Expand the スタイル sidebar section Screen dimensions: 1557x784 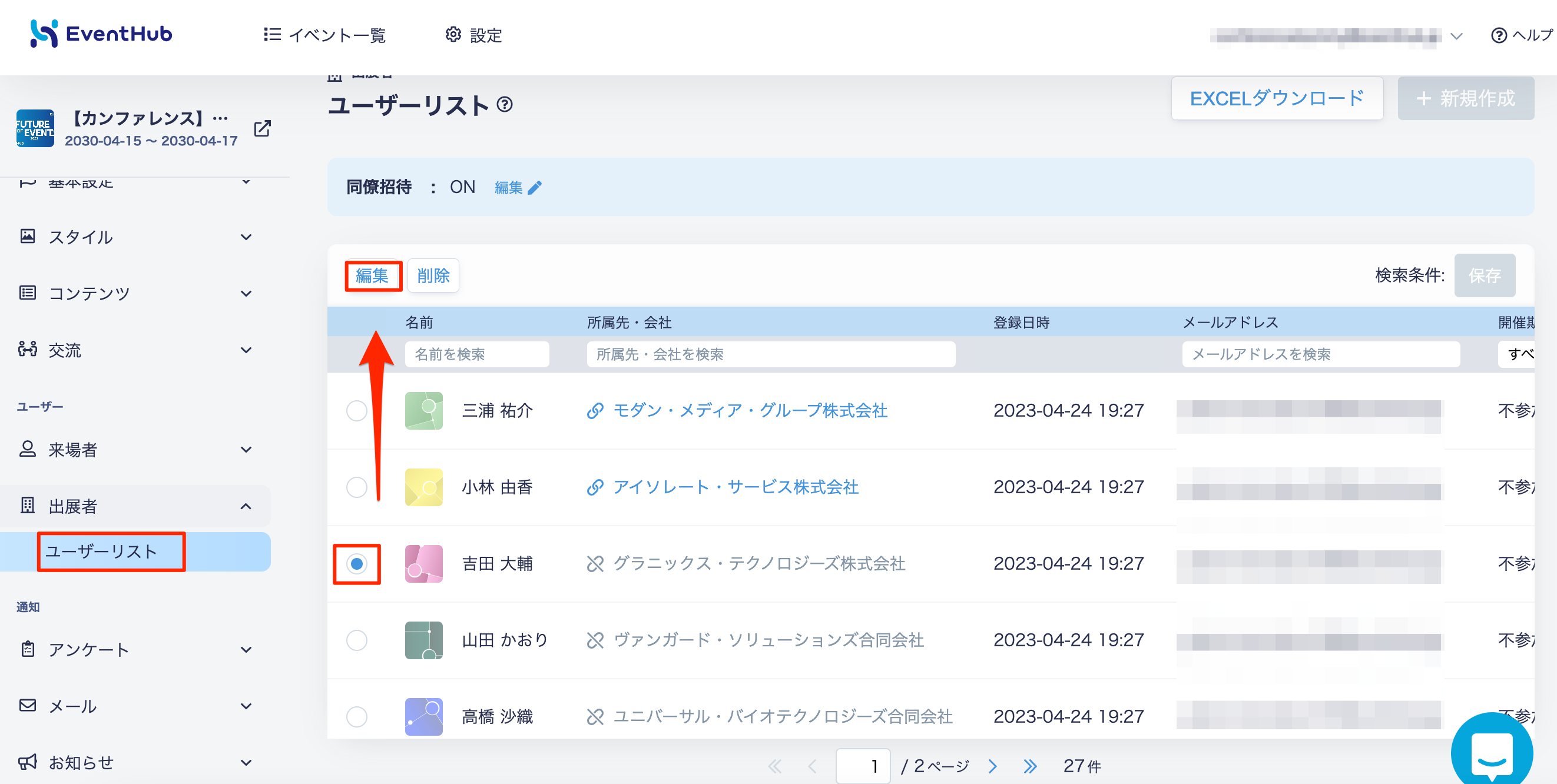(135, 237)
